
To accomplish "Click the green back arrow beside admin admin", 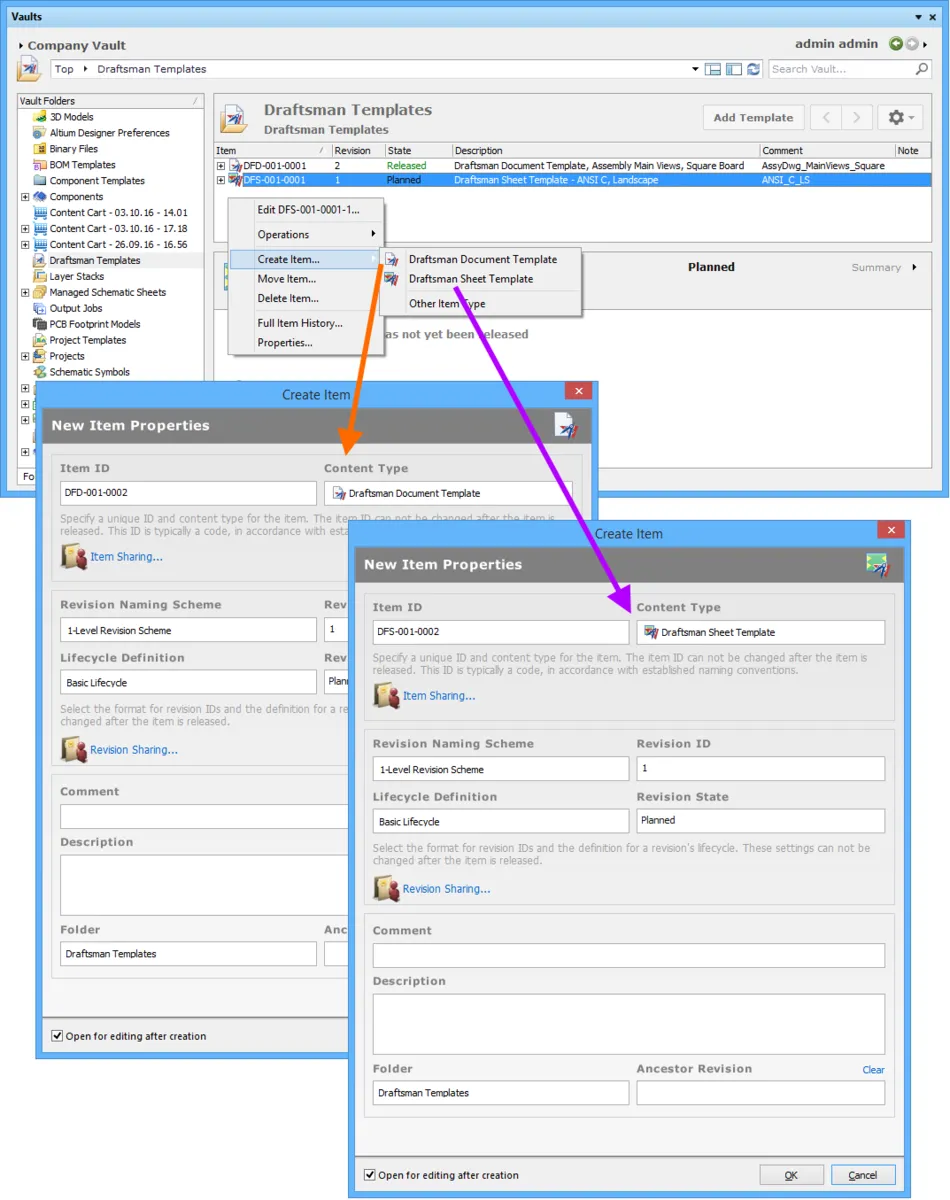I will pyautogui.click(x=896, y=44).
